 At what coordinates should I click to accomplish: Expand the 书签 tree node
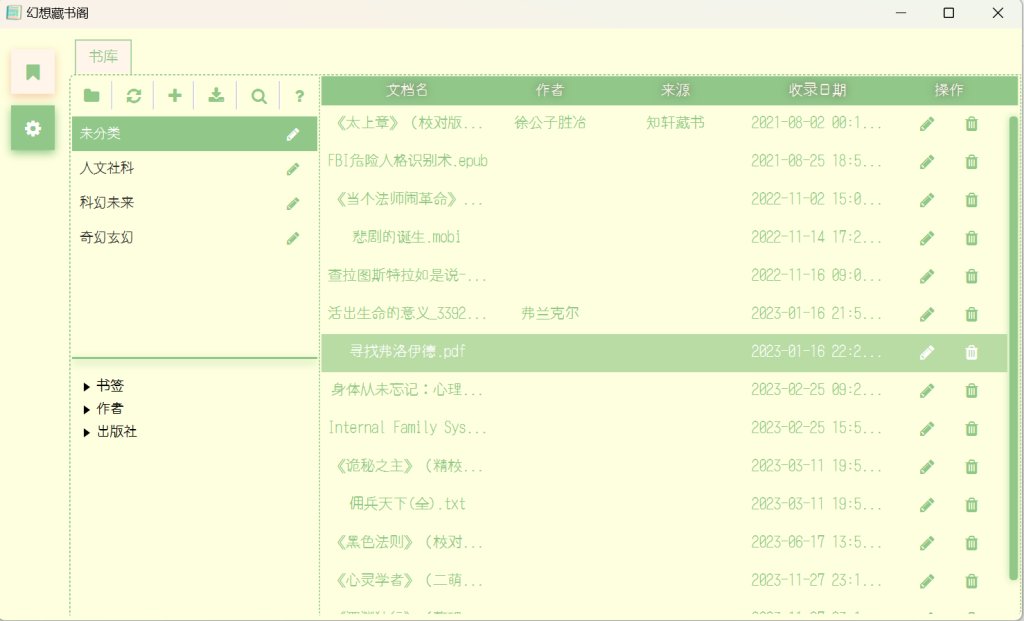pos(87,386)
